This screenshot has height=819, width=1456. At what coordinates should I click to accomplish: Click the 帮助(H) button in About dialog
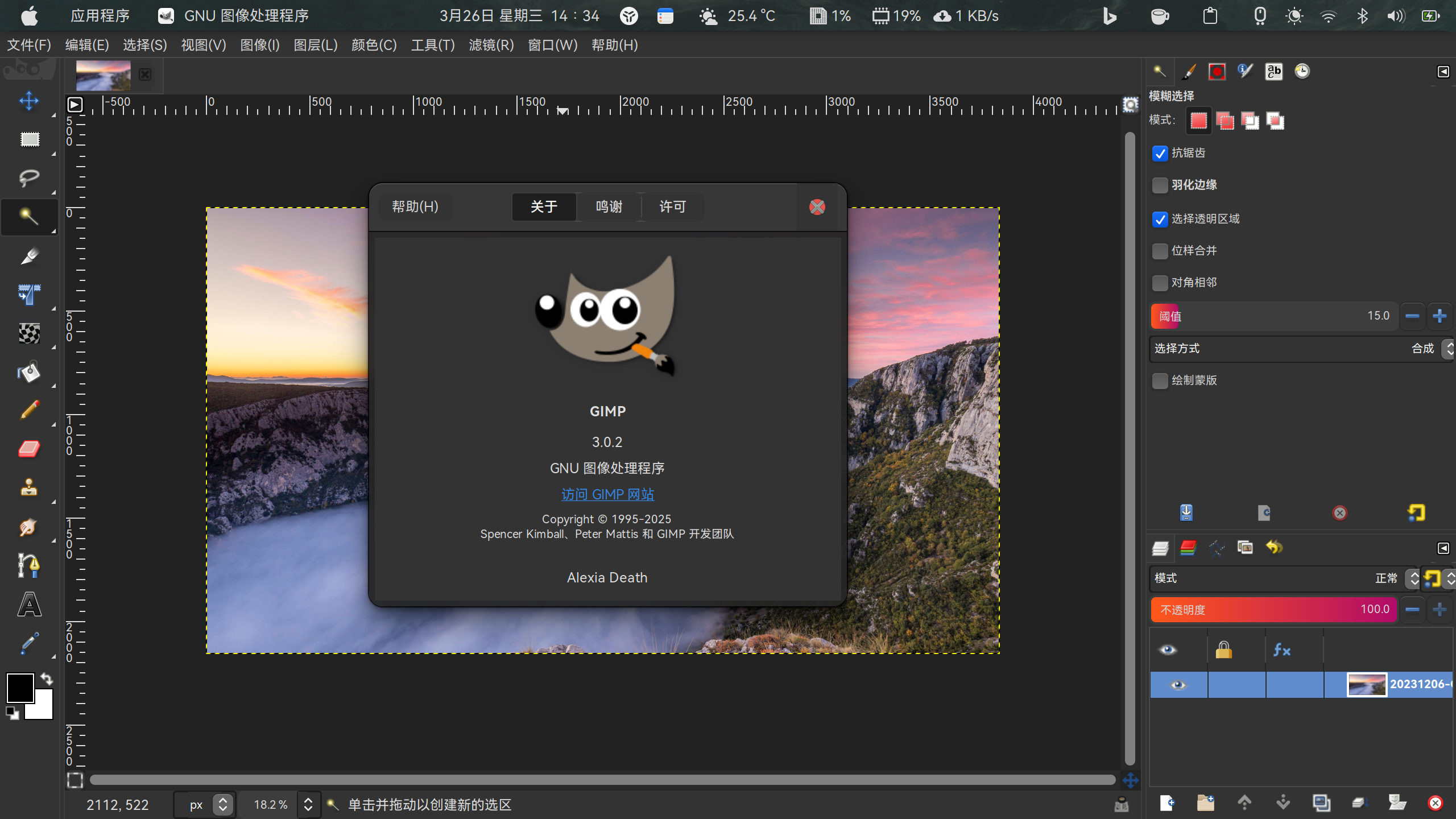point(415,206)
